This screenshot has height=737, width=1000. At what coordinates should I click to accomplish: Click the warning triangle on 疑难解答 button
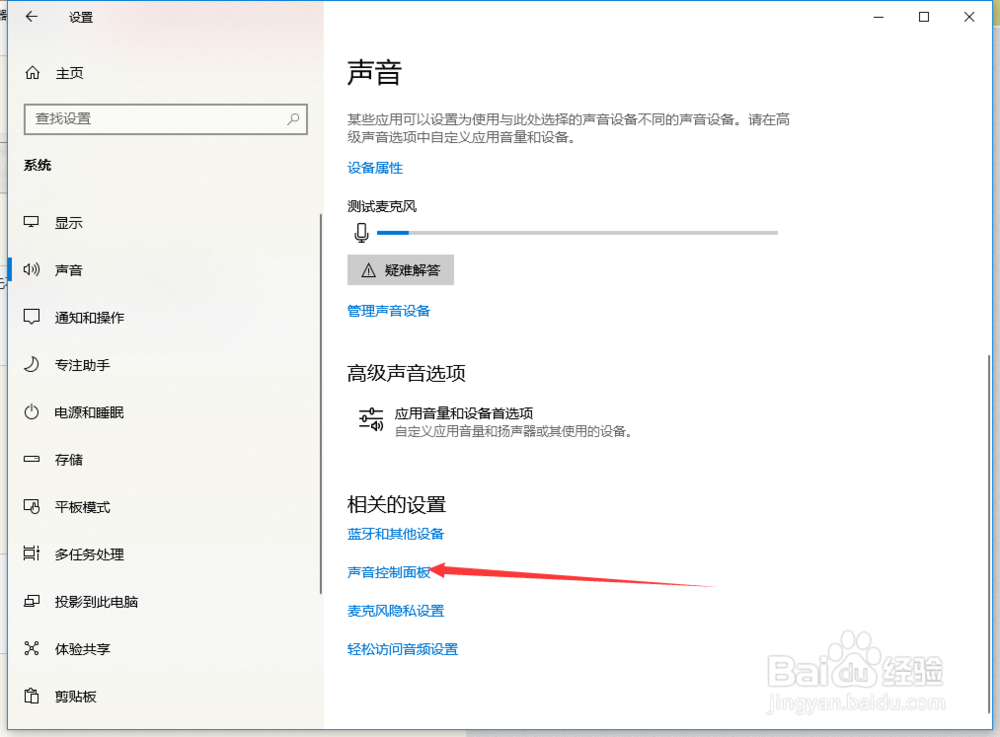[x=369, y=271]
